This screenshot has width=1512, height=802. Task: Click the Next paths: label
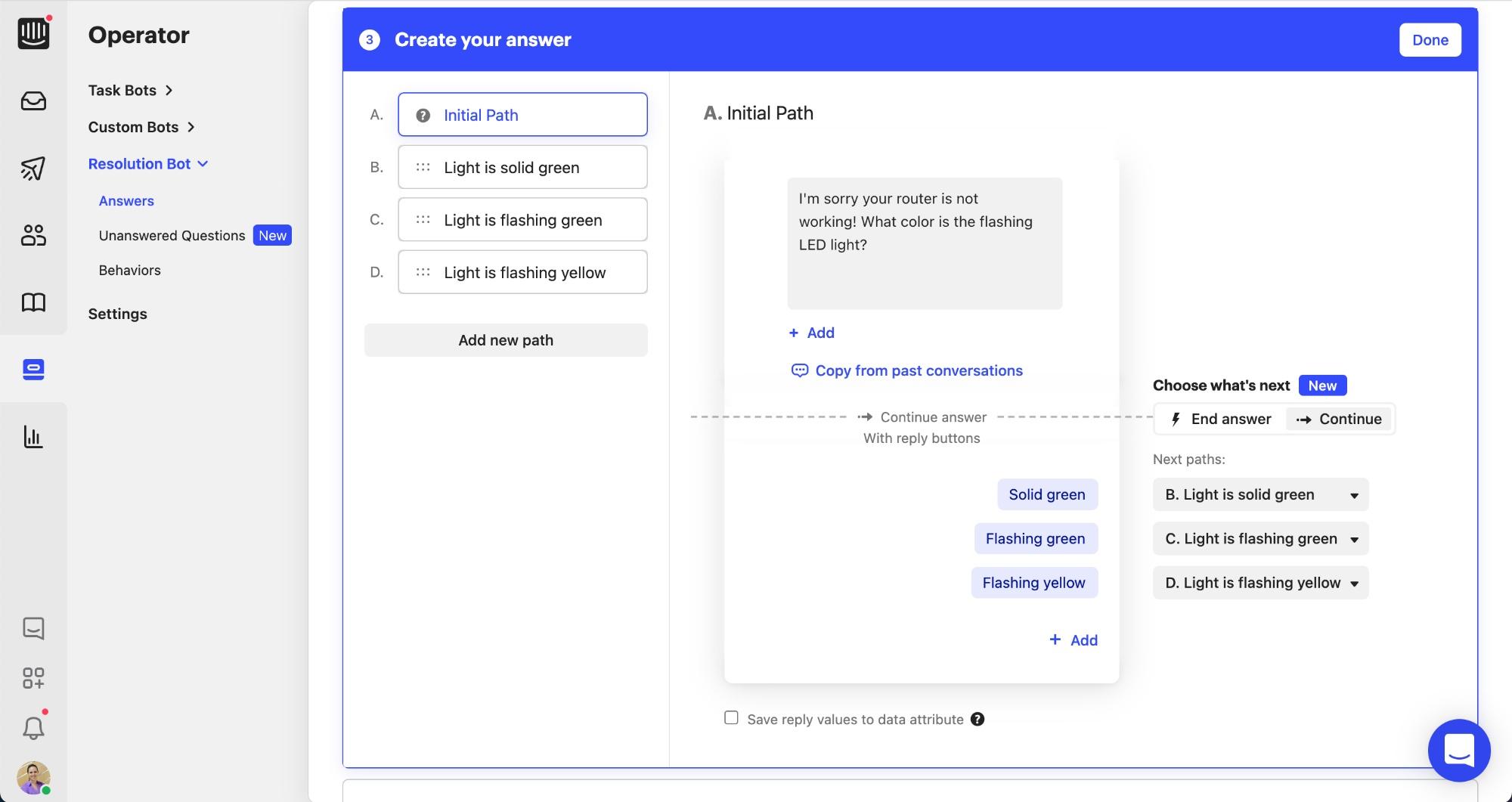1188,460
